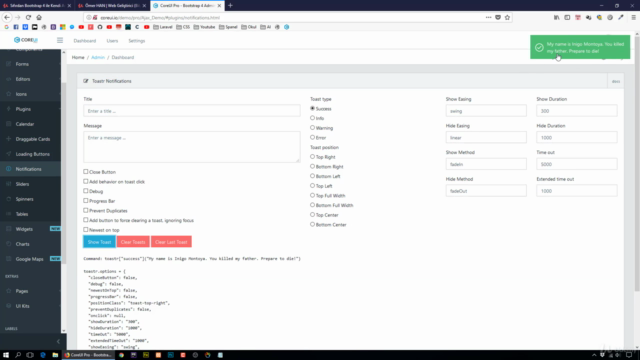The height and width of the screenshot is (360, 640).
Task: Click the success toast checkmark icon
Action: [539, 47]
